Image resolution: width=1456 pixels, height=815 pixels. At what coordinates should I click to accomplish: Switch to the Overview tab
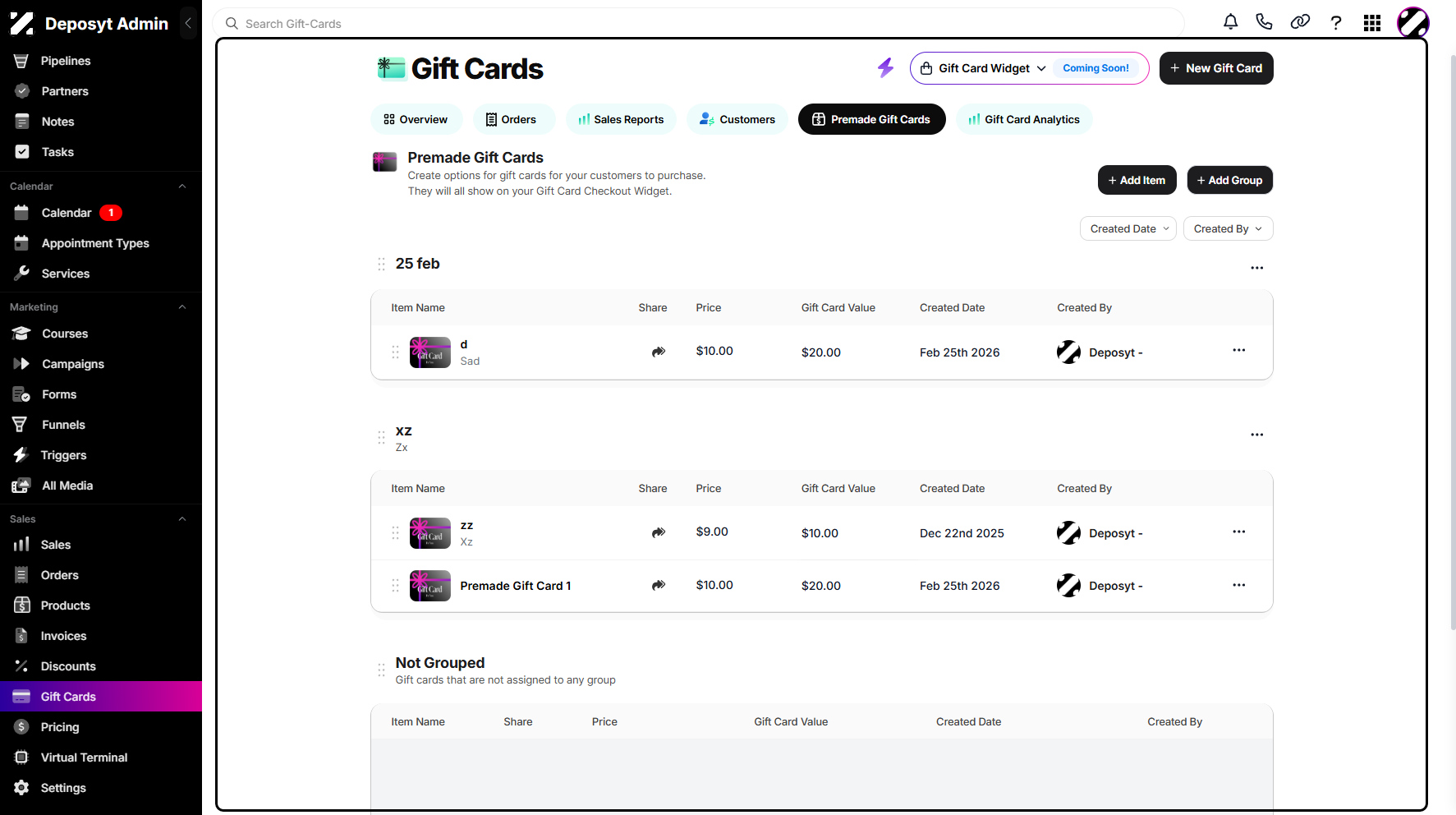[416, 119]
